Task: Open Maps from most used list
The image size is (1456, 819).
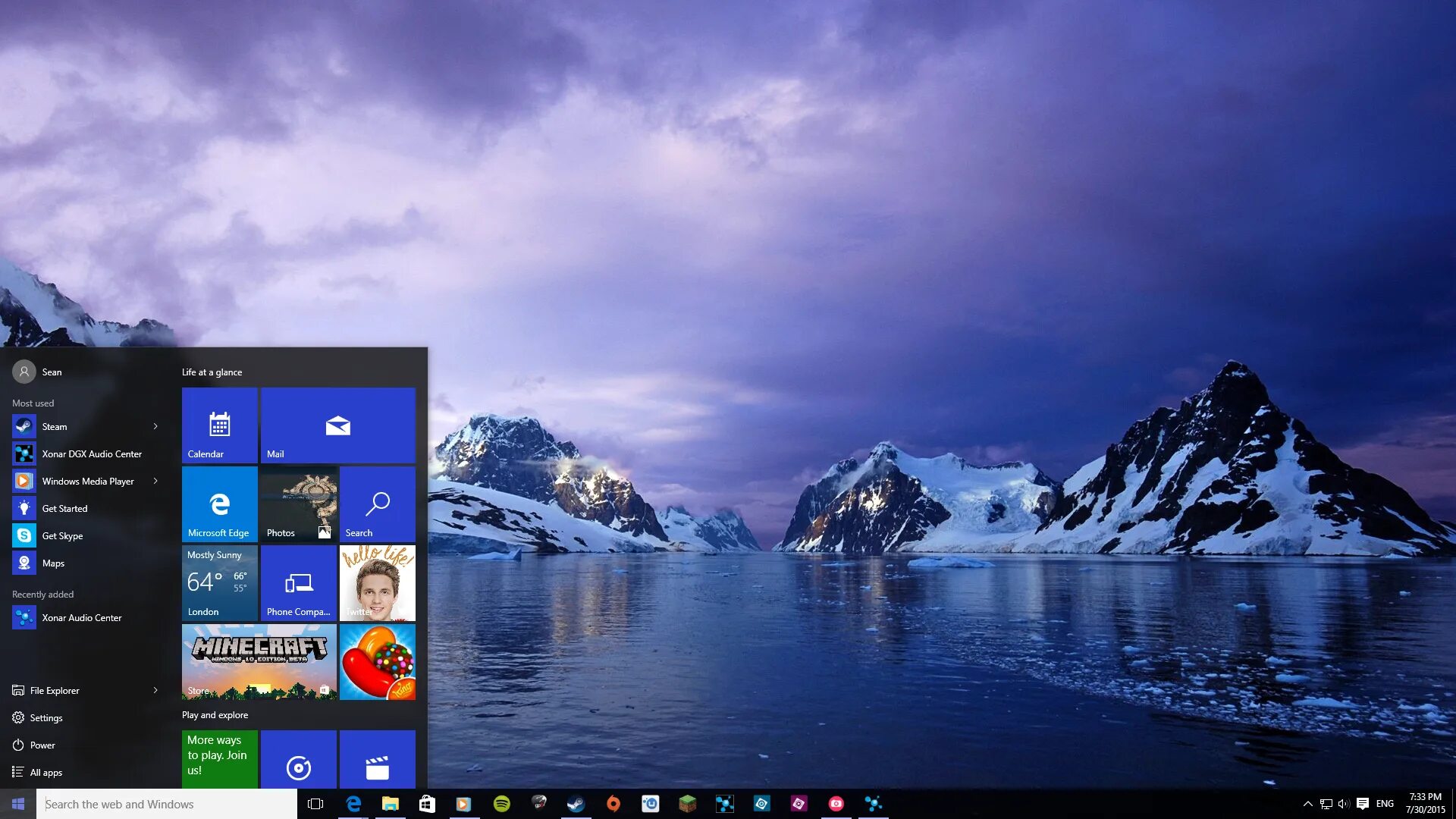Action: (52, 563)
